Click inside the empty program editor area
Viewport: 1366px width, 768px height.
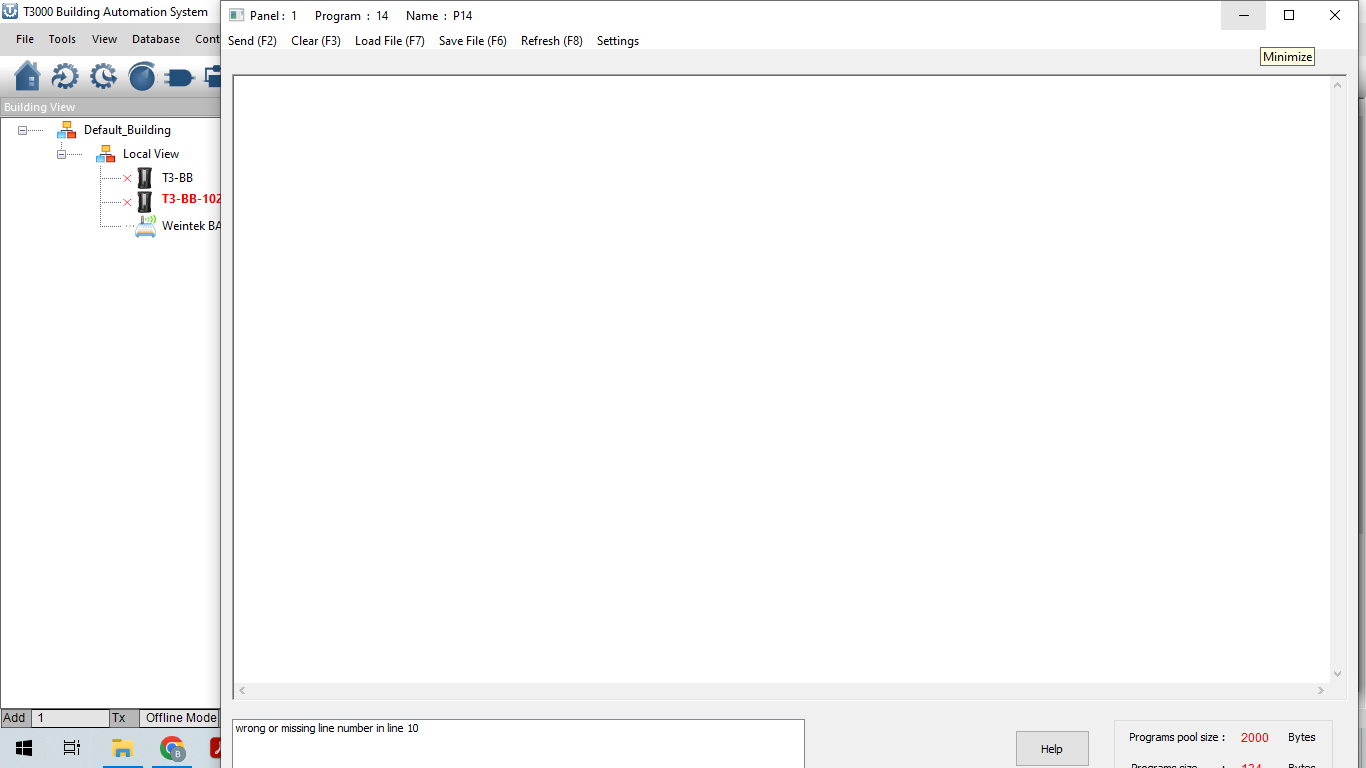pyautogui.click(x=780, y=380)
